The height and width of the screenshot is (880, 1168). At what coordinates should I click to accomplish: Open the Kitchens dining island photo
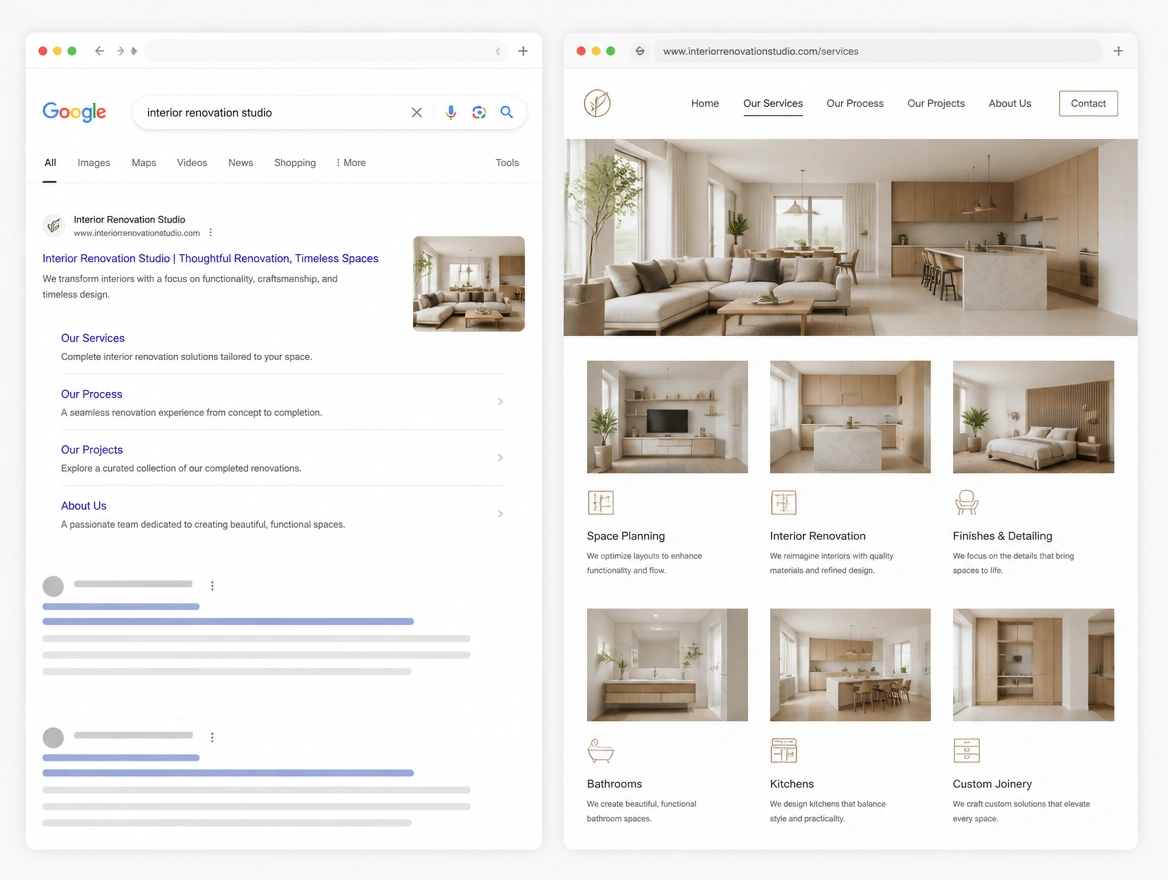point(850,665)
